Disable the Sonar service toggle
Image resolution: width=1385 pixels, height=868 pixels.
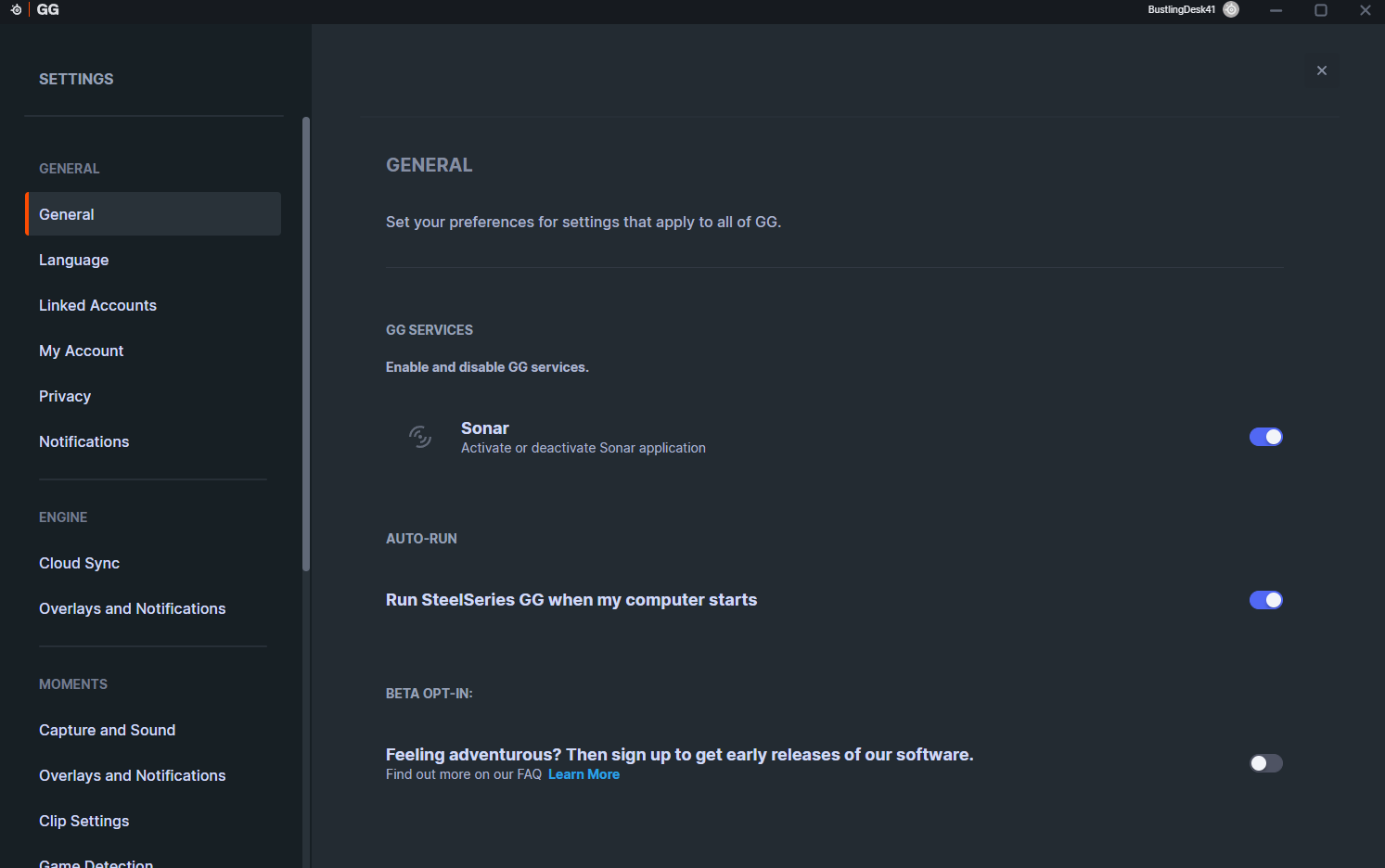coord(1266,437)
